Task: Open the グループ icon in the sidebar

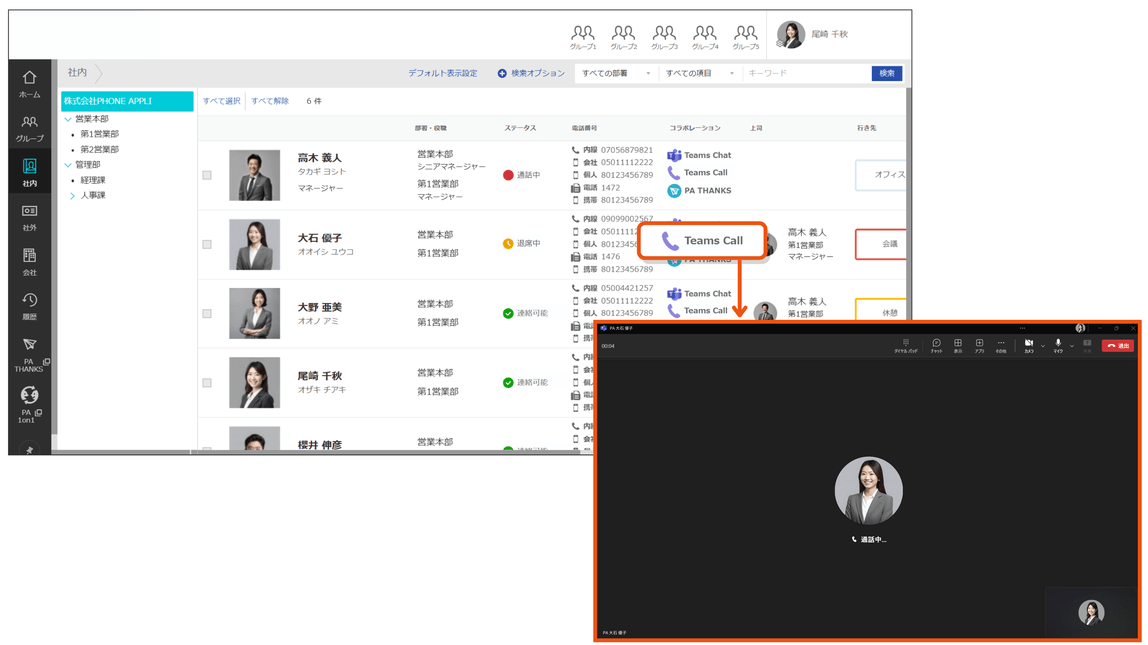Action: pos(29,128)
